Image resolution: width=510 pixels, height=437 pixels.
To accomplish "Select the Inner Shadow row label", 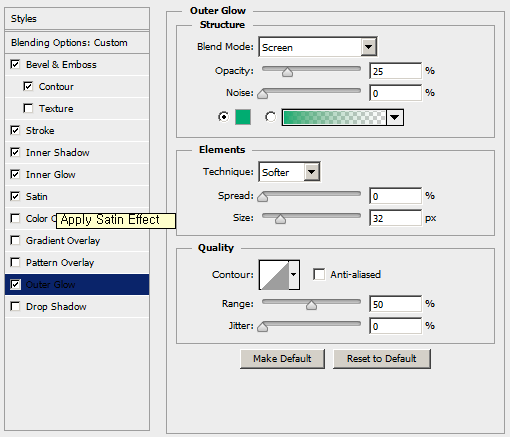I will (58, 152).
